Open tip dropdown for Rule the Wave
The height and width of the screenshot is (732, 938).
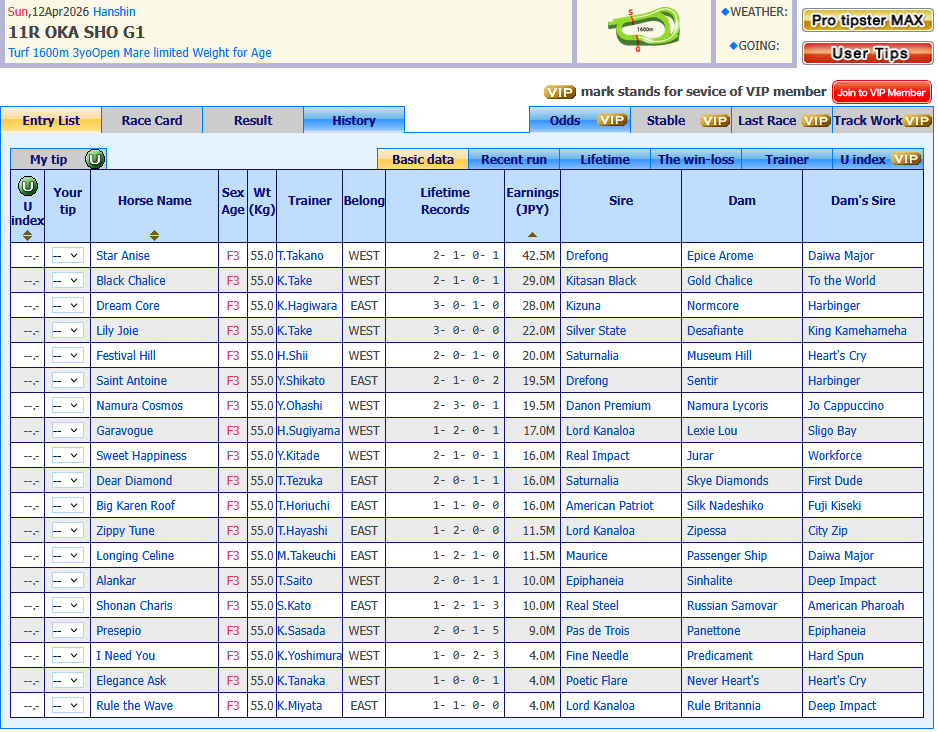point(66,706)
